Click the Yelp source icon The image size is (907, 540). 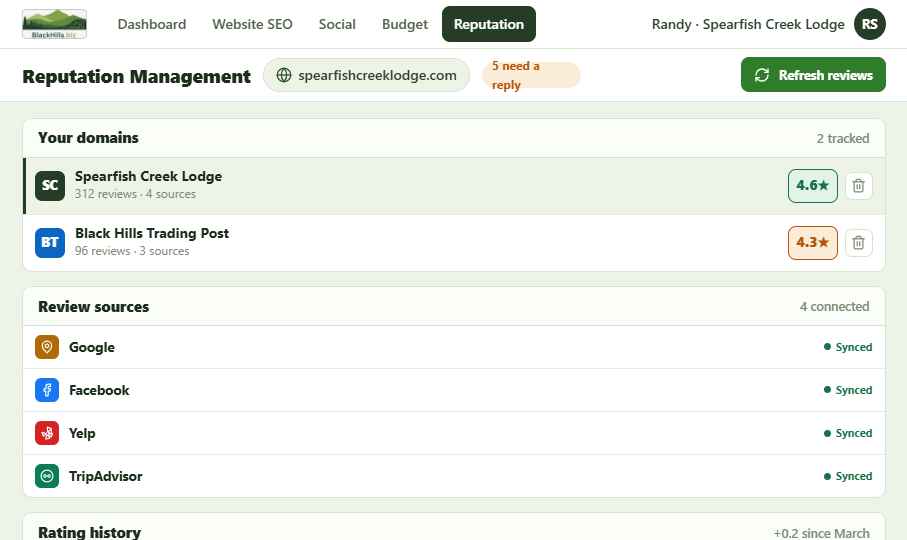47,433
